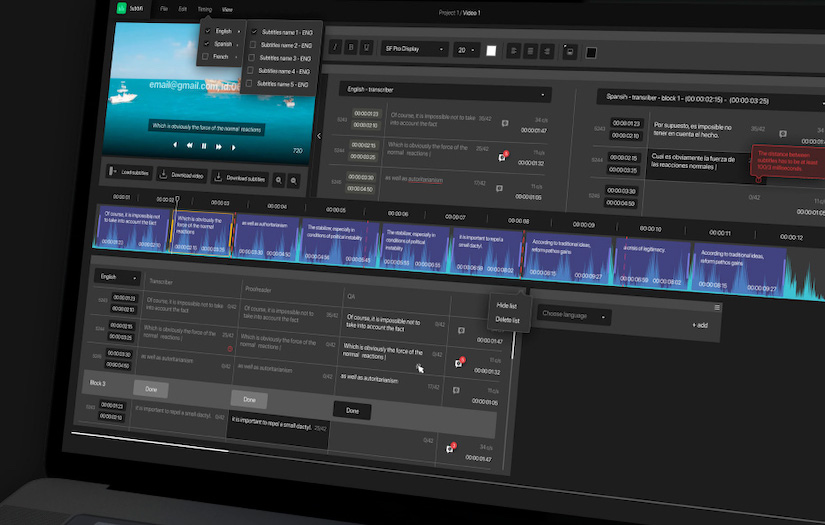Screen dimensions: 825x525
Task: Open the Choose language dropdown
Action: [573, 315]
